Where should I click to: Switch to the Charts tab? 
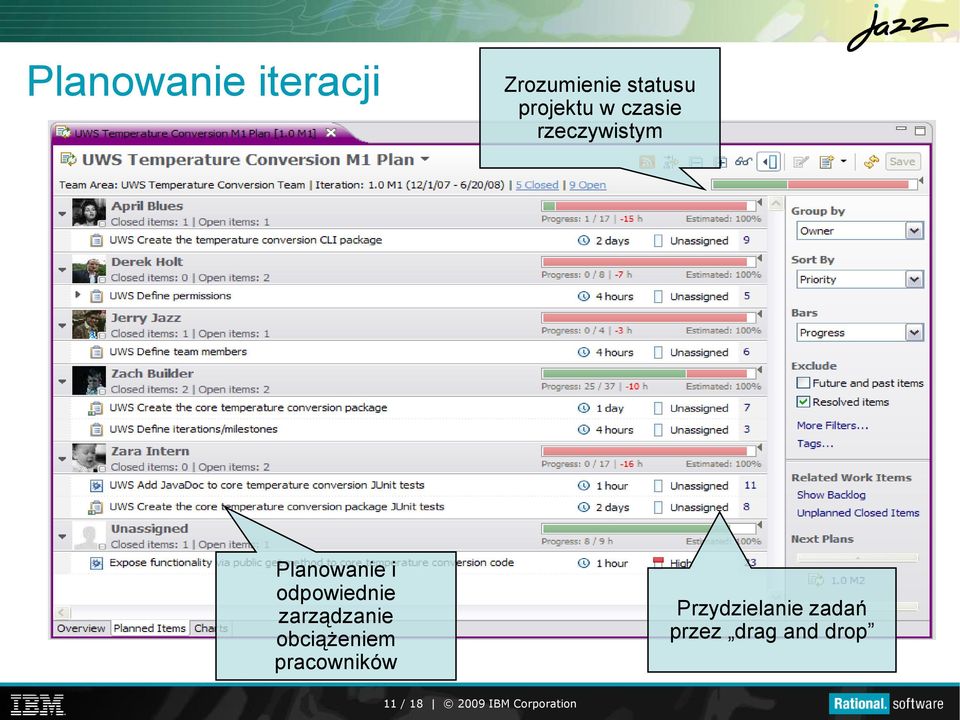click(210, 628)
